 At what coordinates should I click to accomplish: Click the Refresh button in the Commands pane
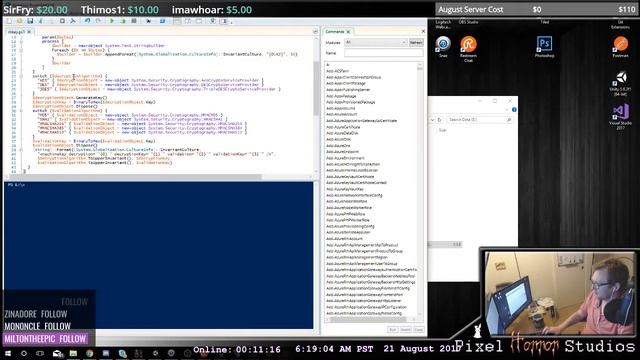416,42
